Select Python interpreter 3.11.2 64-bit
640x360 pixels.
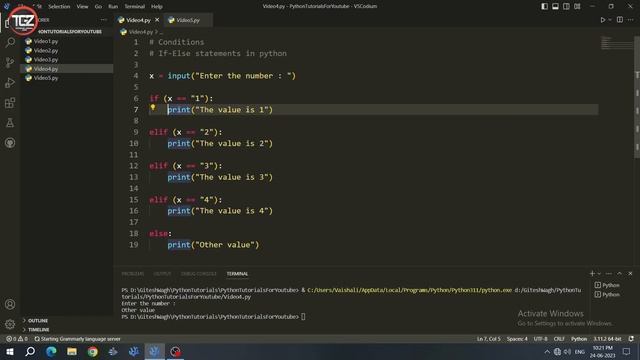607,339
